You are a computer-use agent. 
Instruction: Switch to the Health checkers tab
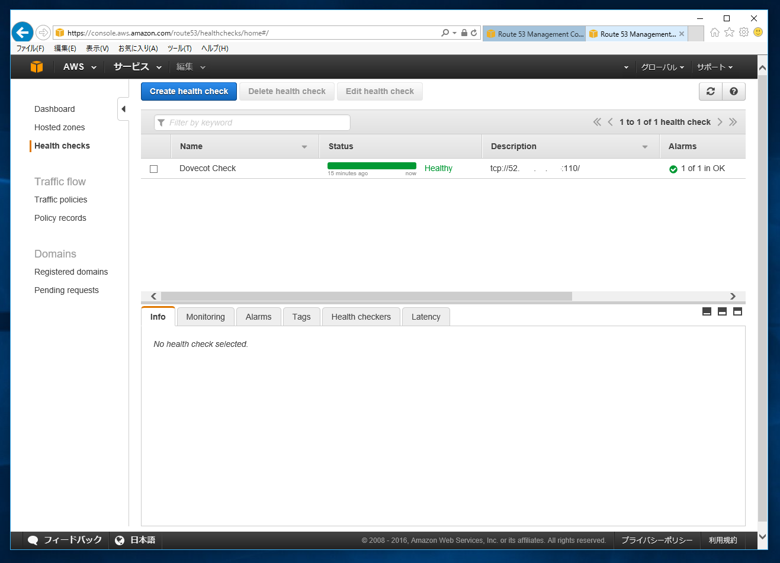click(361, 317)
